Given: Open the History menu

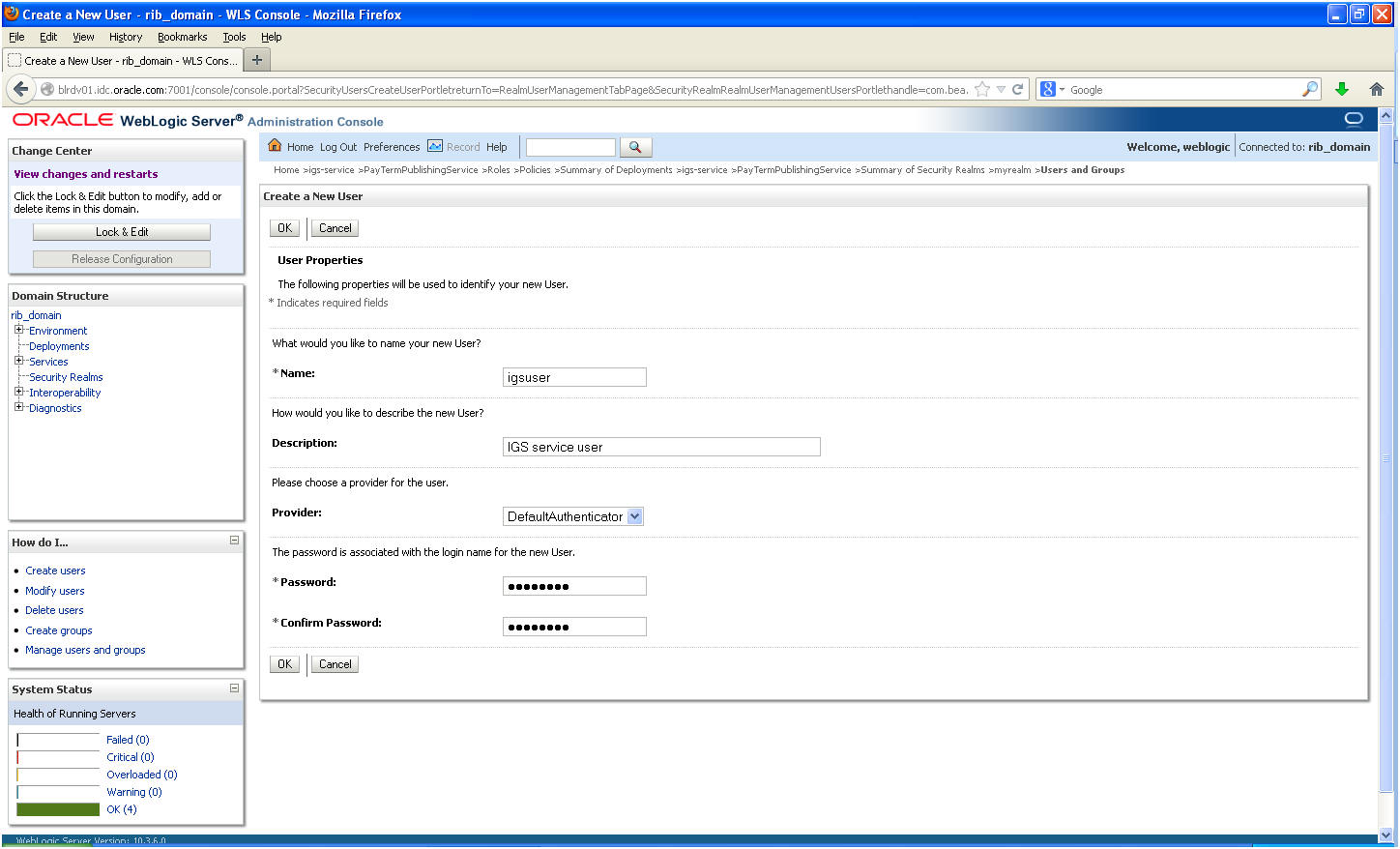Looking at the screenshot, I should pos(126,37).
